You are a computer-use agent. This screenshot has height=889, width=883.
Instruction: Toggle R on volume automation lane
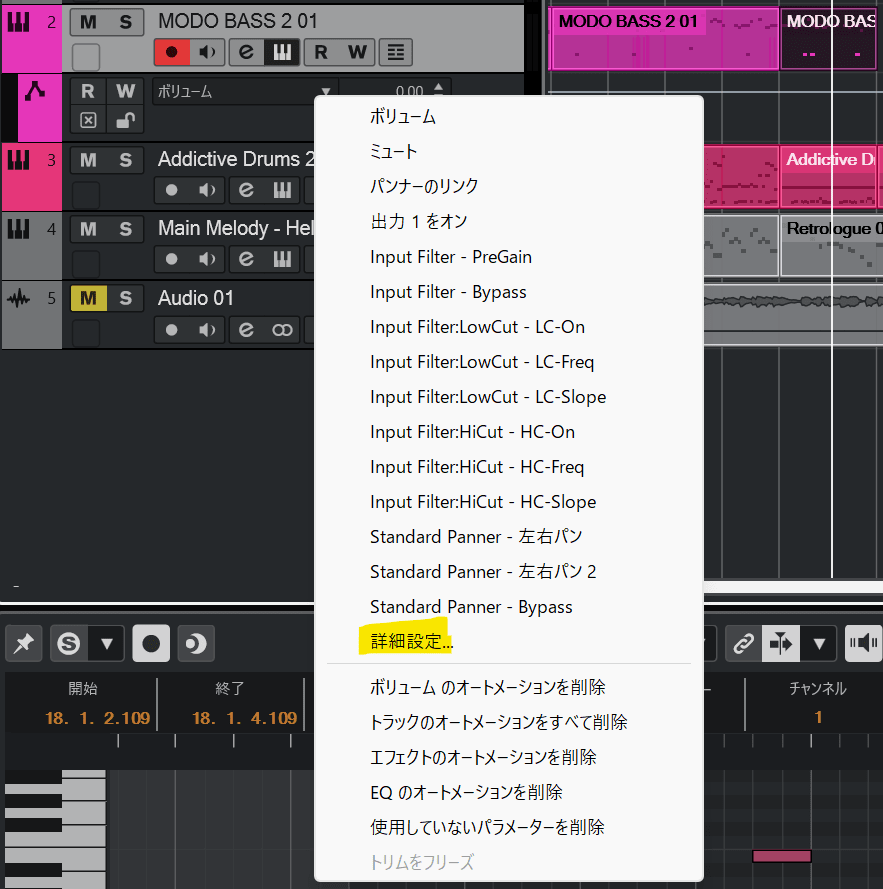[88, 91]
